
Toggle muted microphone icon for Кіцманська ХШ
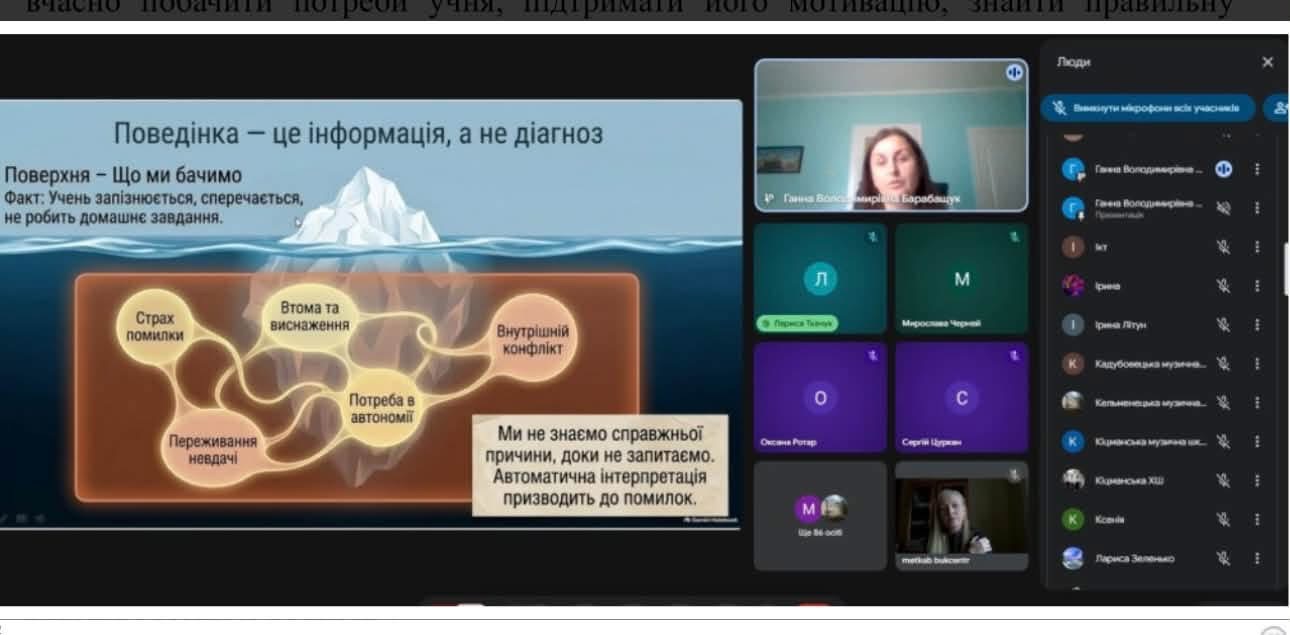coord(1223,480)
